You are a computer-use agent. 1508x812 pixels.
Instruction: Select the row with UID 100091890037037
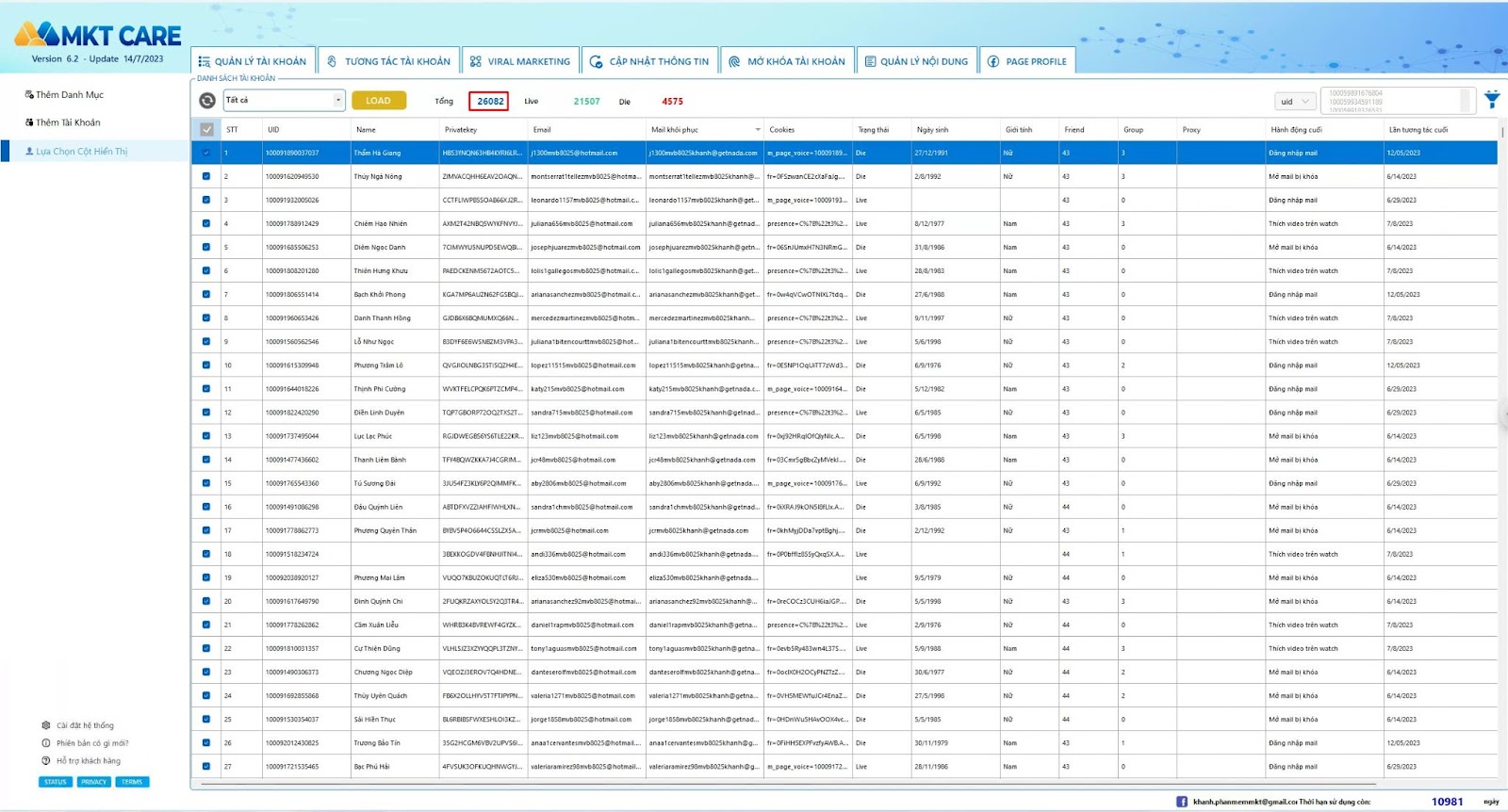point(844,153)
